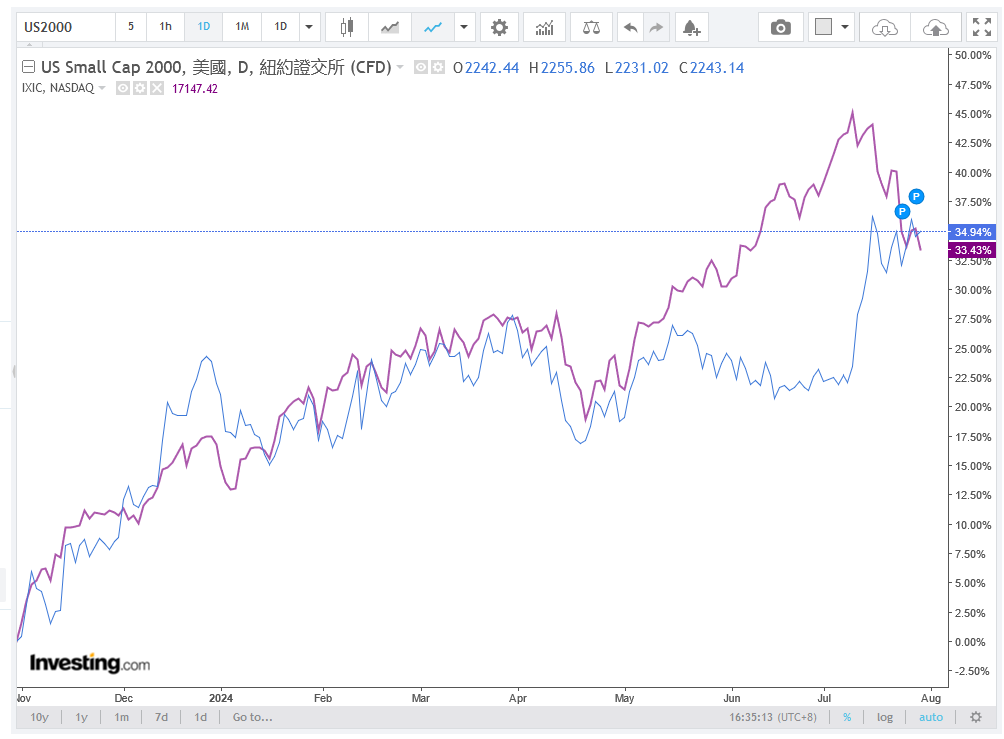Set the range to 1y

[82, 717]
